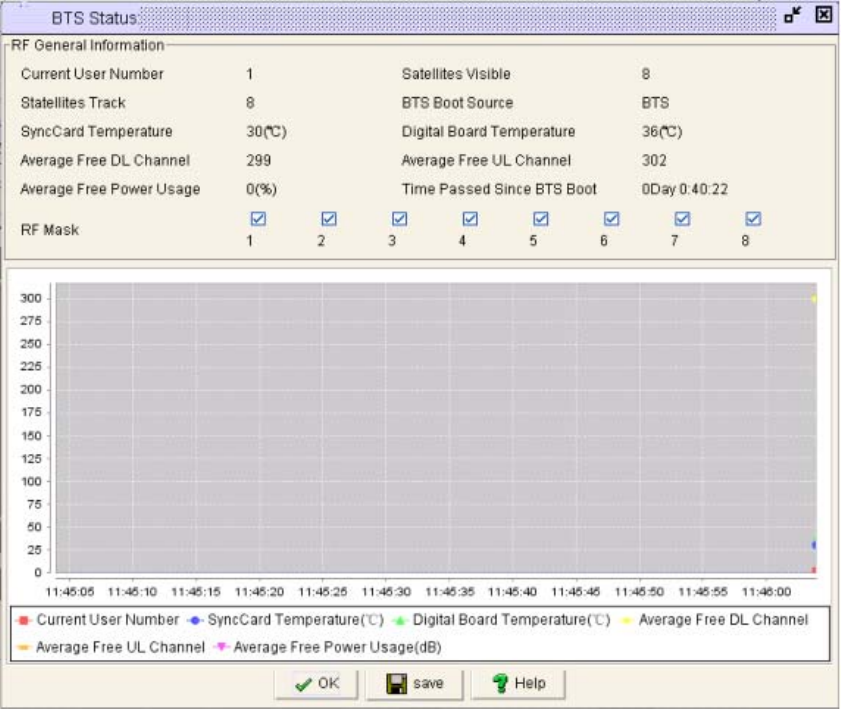This screenshot has height=709, width=841.
Task: Click the Current User Number legend marker
Action: pyautogui.click(x=24, y=621)
